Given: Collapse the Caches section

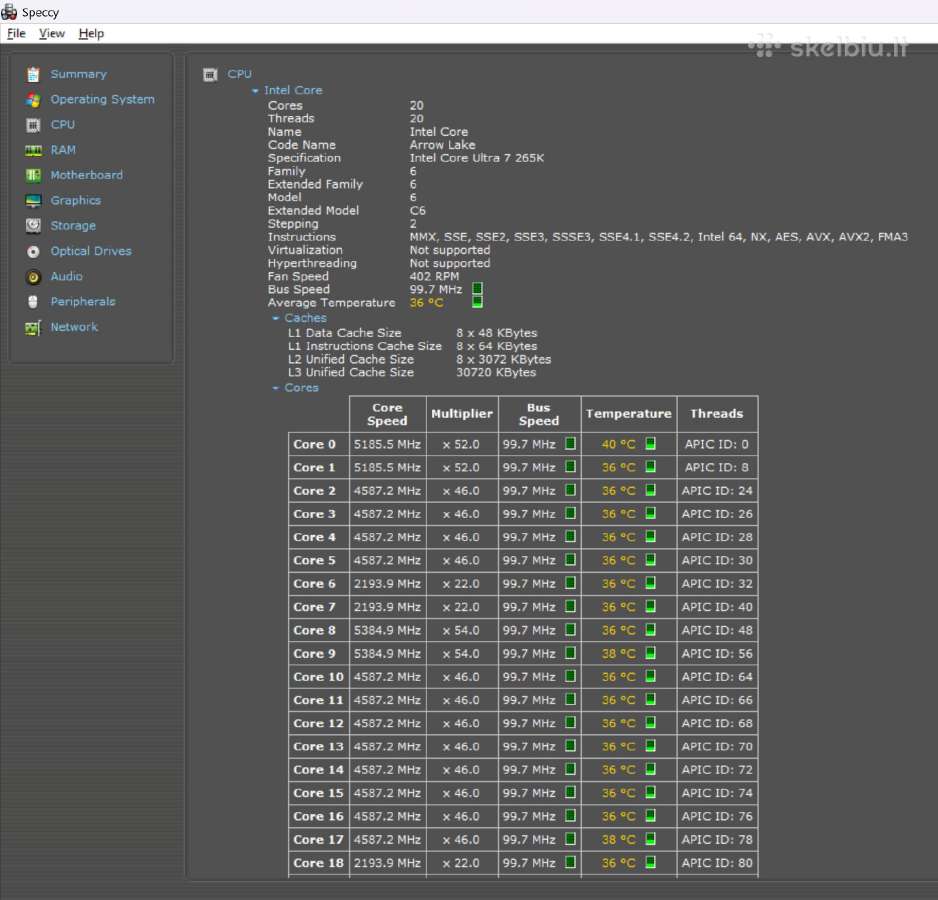Looking at the screenshot, I should point(276,318).
